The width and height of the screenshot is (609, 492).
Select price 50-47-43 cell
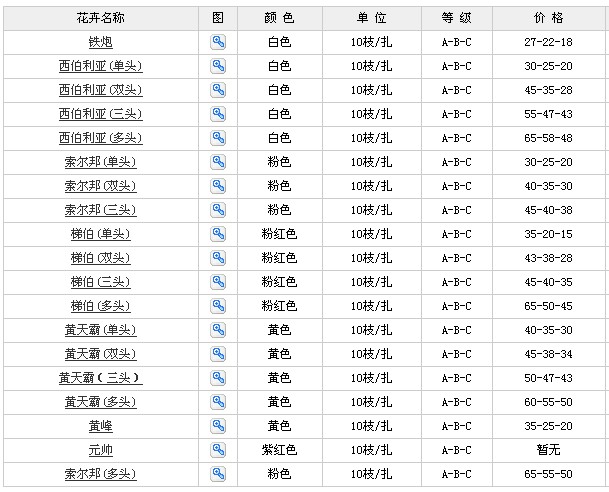tap(548, 378)
